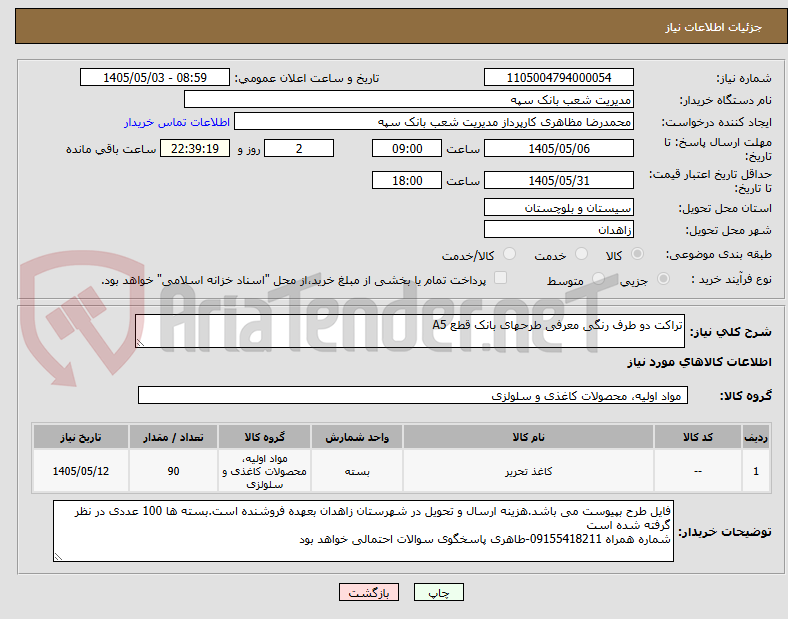
Task: Select the متوسط purchase type radio
Action: coord(598,278)
